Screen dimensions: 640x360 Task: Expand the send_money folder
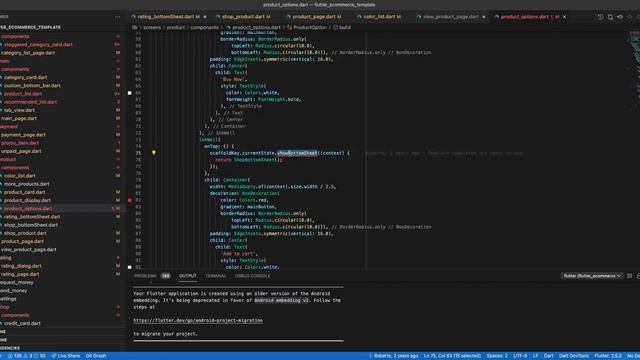[x=13, y=290]
